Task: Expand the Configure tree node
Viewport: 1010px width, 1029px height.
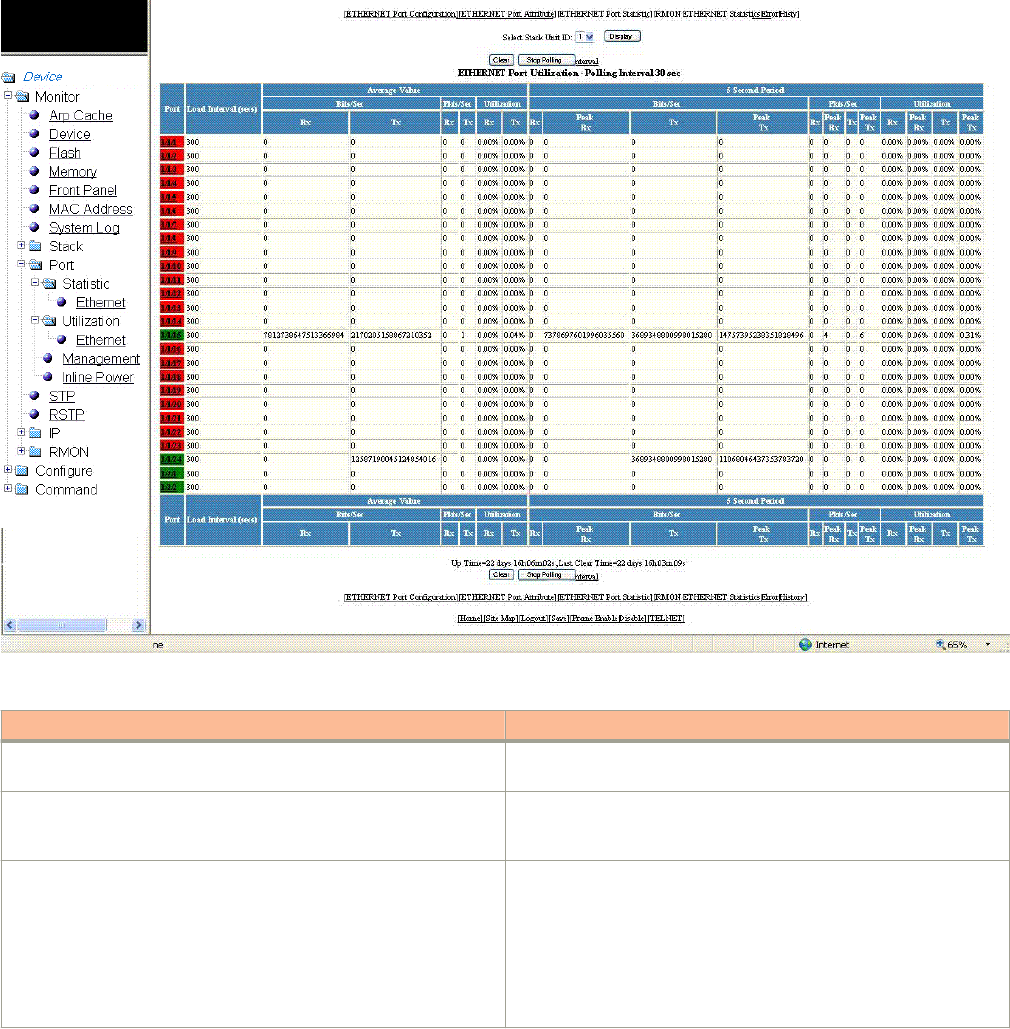Action: tap(8, 470)
